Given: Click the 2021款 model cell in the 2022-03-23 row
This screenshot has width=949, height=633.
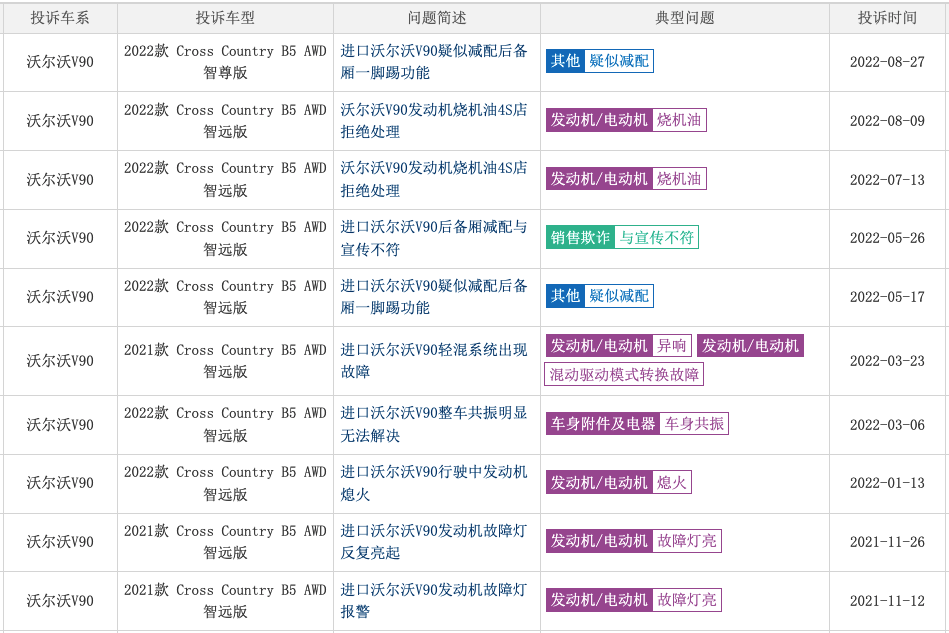Looking at the screenshot, I should pos(225,361).
